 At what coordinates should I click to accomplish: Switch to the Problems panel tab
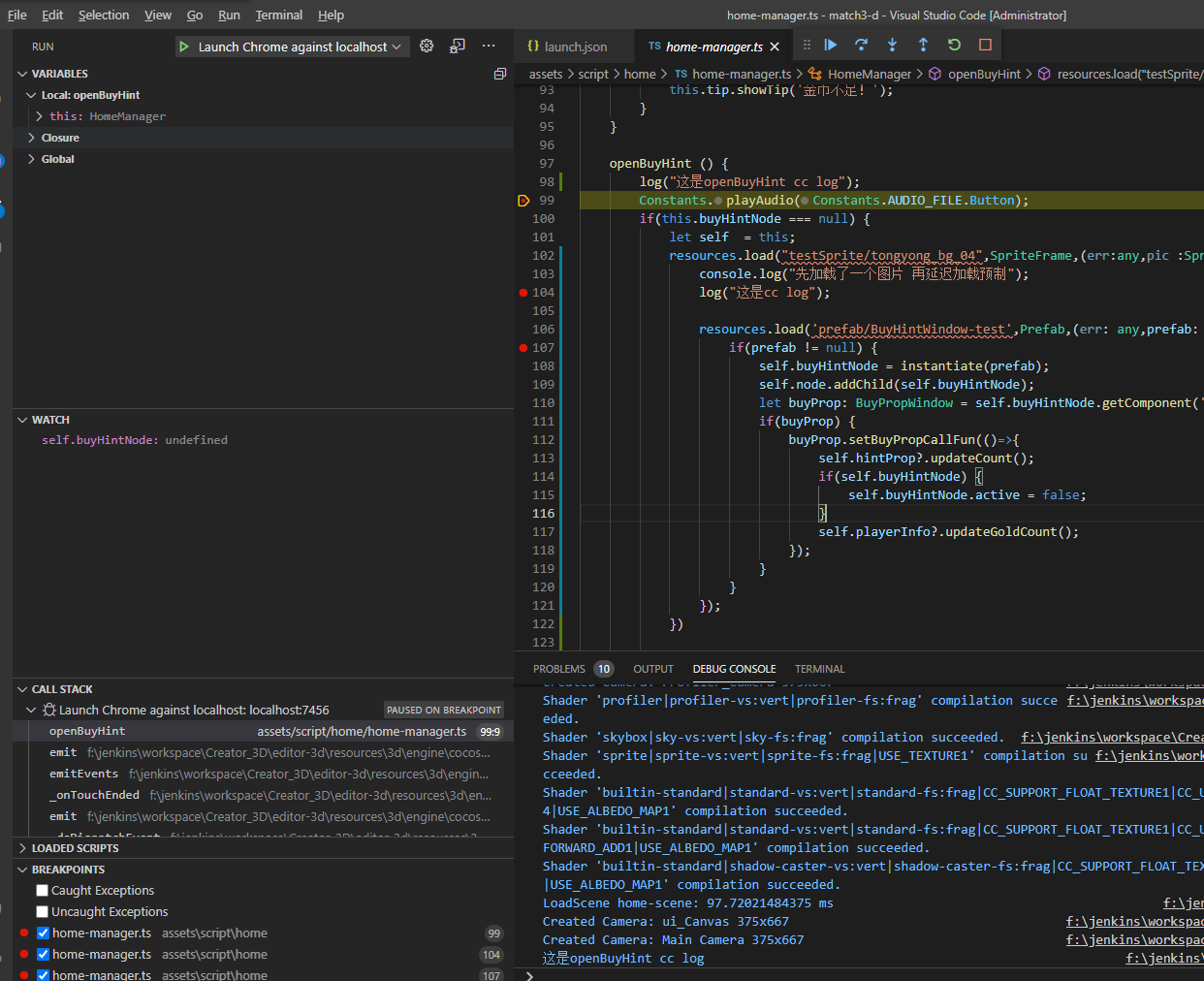click(x=559, y=669)
